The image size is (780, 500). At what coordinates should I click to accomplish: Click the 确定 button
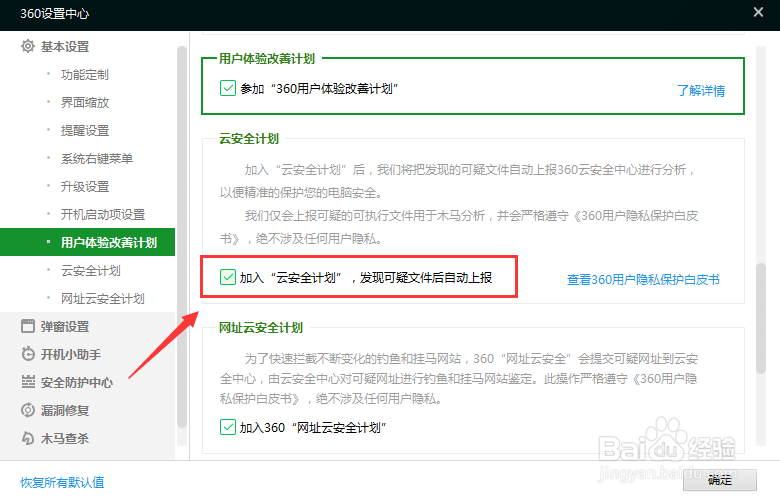click(x=720, y=480)
